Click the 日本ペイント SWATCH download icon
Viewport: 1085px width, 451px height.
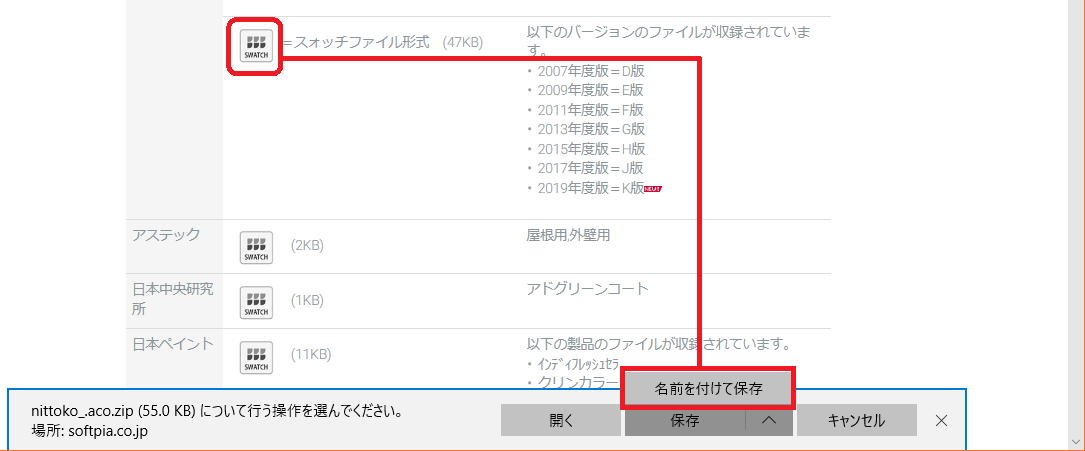256,357
